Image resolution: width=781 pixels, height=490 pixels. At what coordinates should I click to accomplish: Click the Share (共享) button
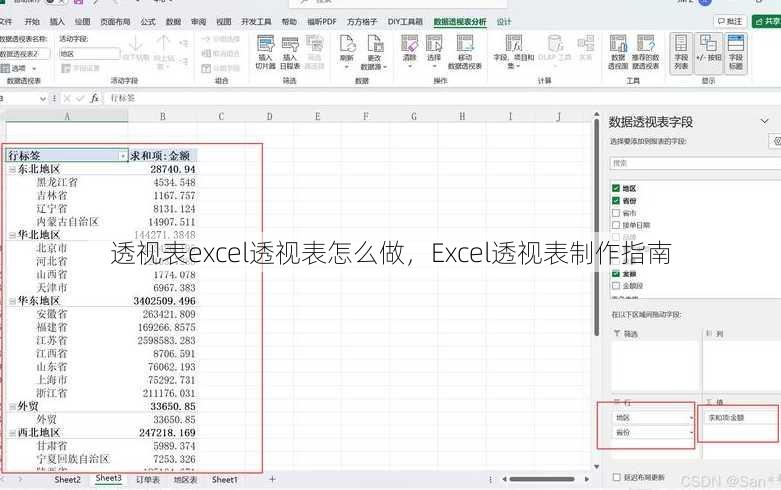[767, 21]
